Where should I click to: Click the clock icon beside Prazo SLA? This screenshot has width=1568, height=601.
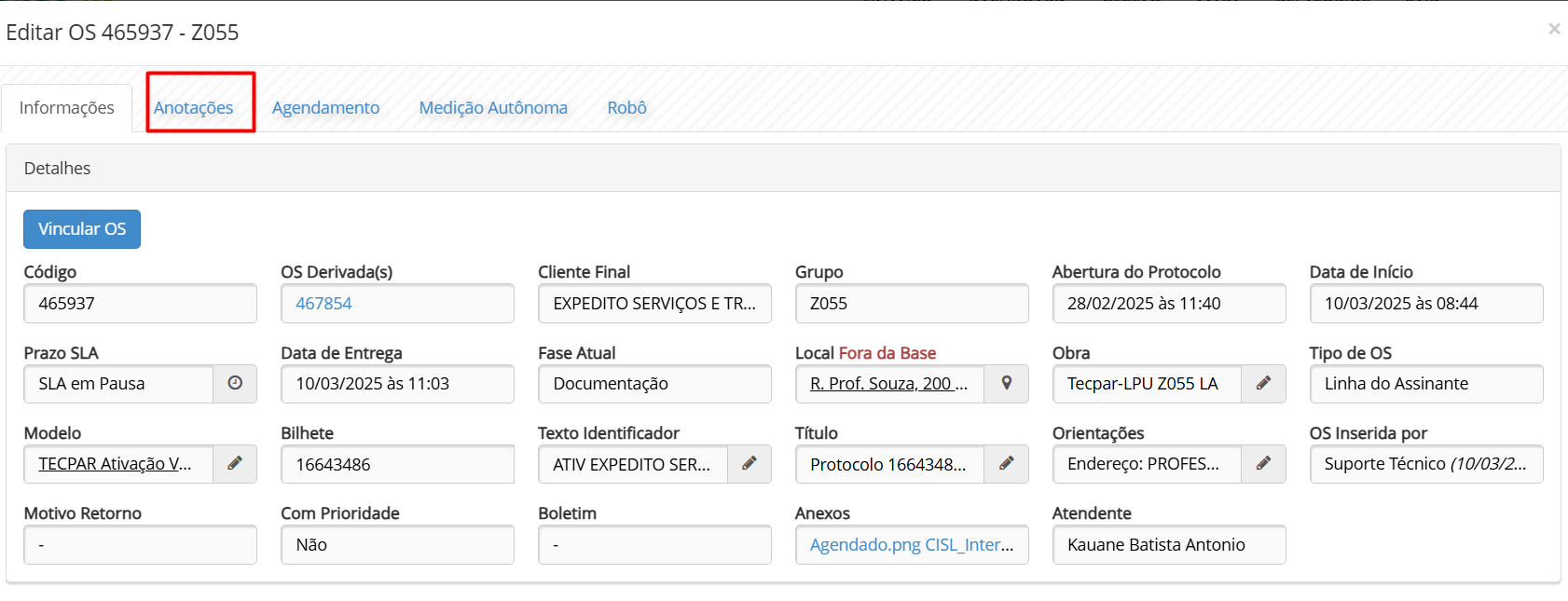(x=235, y=383)
